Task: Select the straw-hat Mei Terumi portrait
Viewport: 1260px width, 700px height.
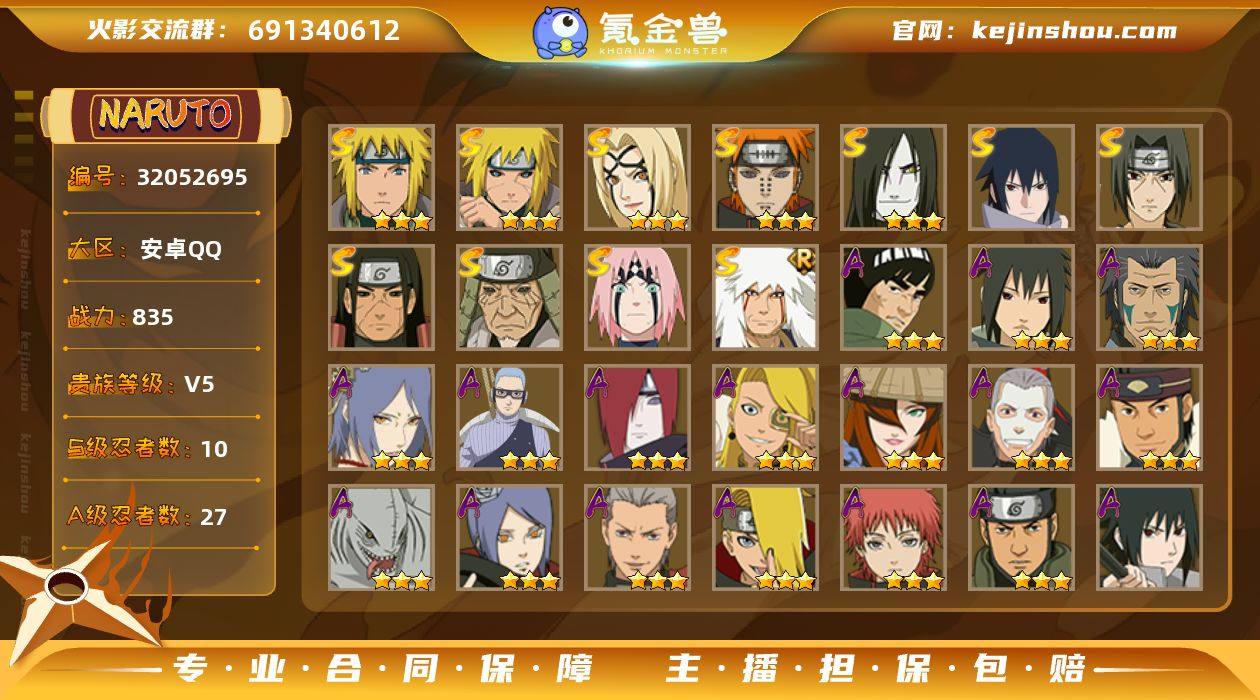Action: pos(893,417)
